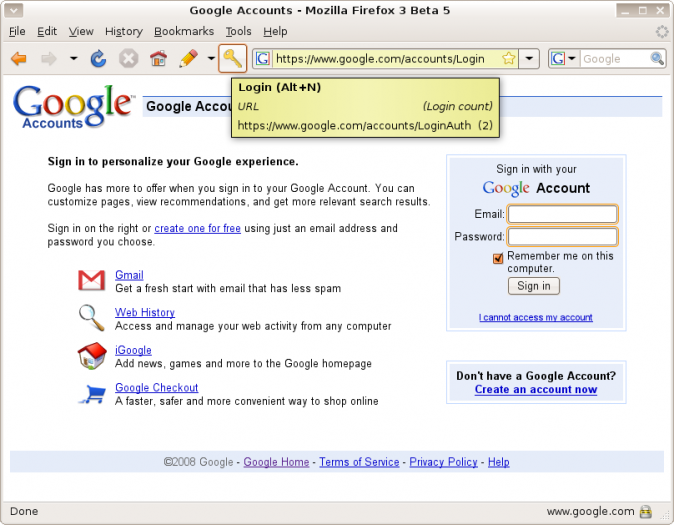
Task: Open the File menu
Action: (x=17, y=31)
